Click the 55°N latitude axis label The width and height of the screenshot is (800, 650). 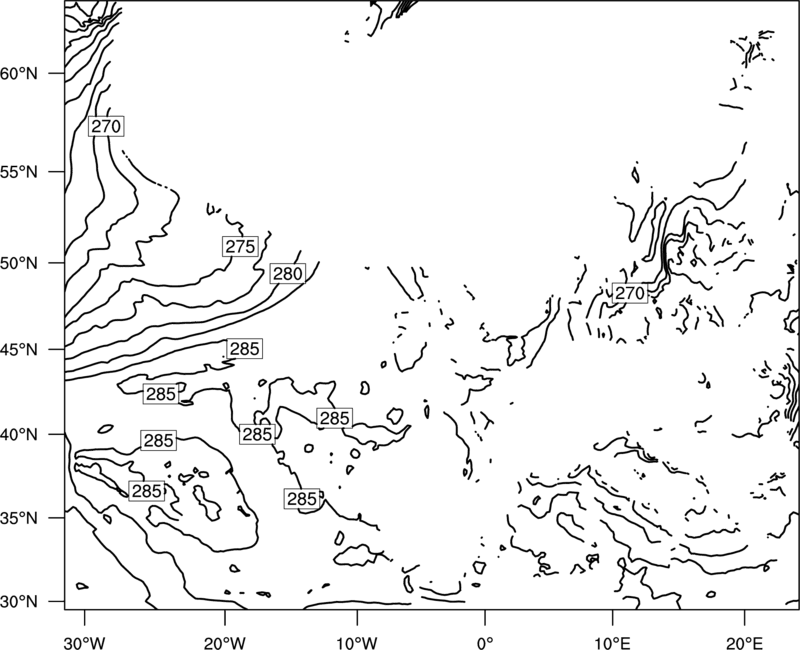coord(19,172)
